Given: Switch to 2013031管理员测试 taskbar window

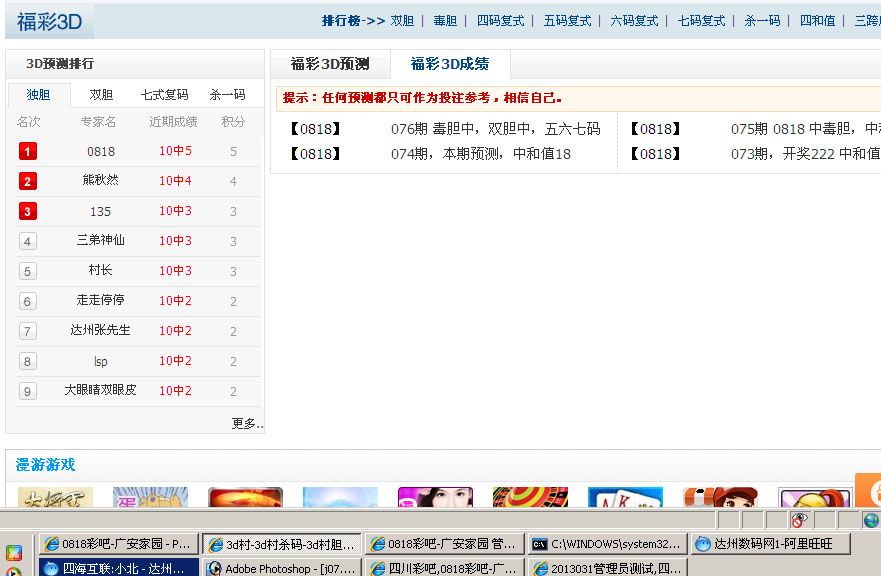Looking at the screenshot, I should coord(608,568).
